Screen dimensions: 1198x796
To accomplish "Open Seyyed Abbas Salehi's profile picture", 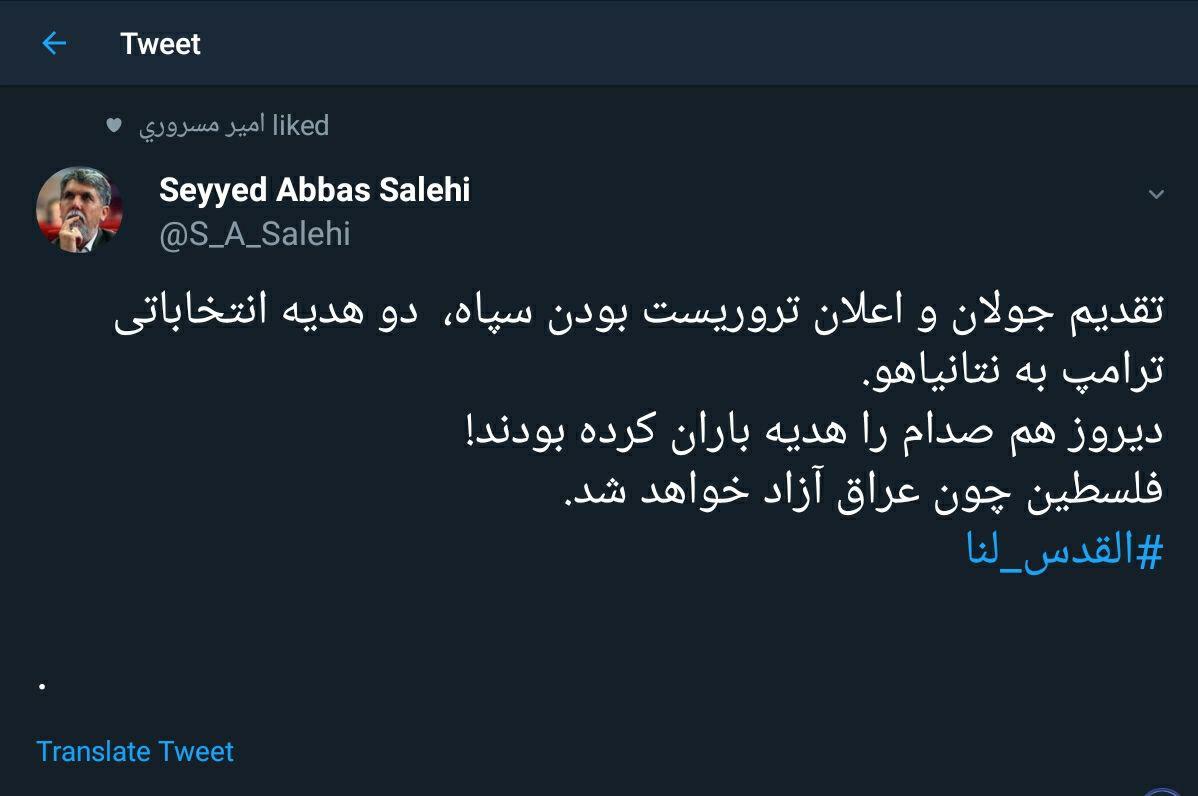I will pyautogui.click(x=80, y=210).
